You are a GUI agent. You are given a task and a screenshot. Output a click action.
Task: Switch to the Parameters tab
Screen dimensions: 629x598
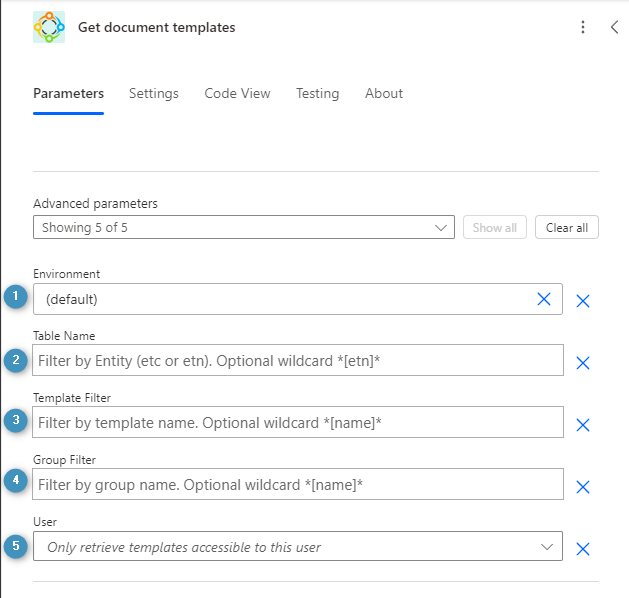(x=69, y=93)
